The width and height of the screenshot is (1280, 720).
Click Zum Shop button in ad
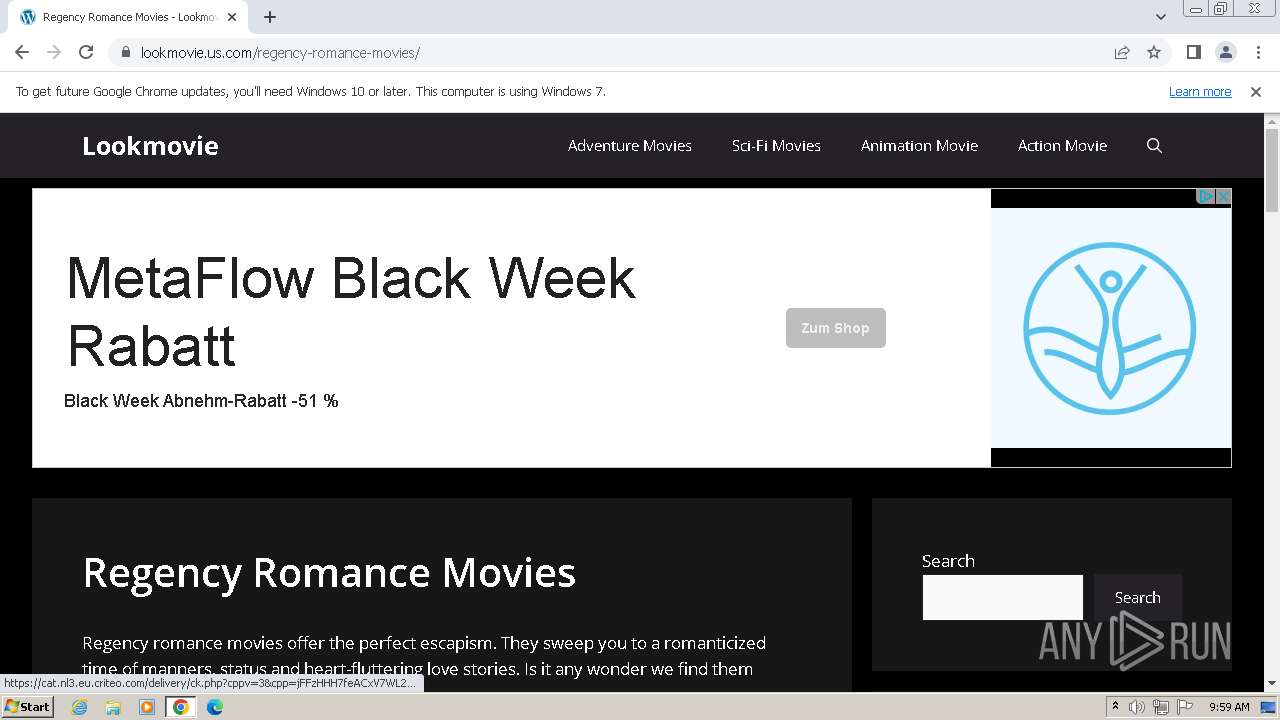coord(836,328)
